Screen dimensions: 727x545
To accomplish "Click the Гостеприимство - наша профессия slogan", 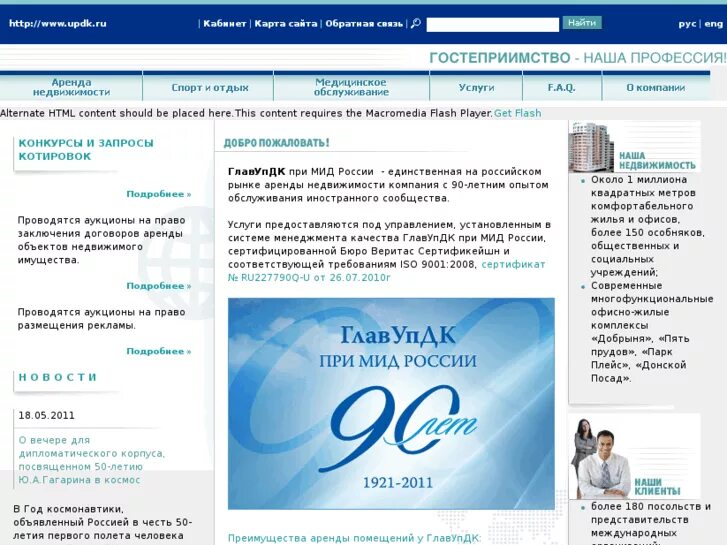I will (577, 58).
